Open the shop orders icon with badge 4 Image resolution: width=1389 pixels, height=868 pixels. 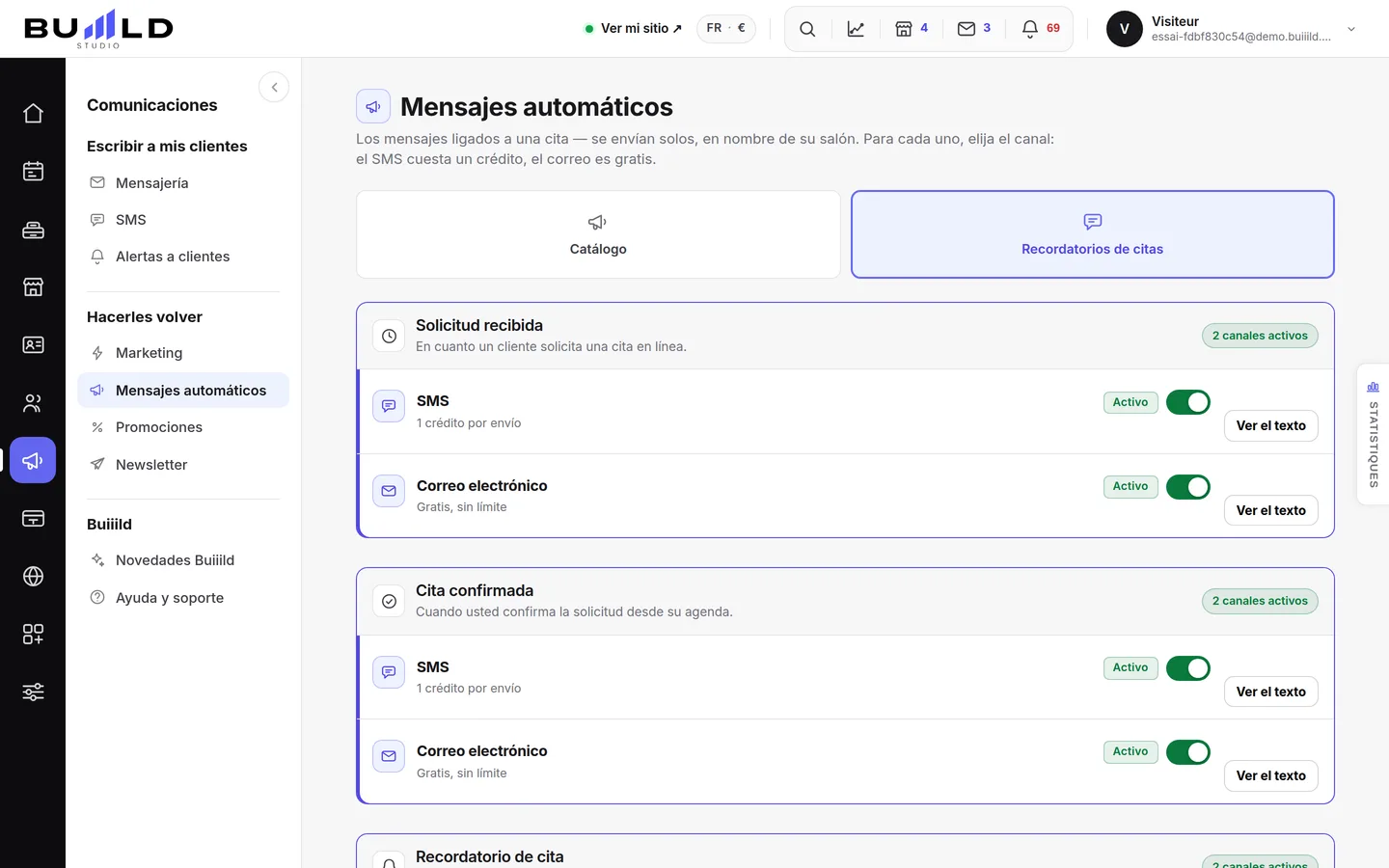(x=912, y=29)
